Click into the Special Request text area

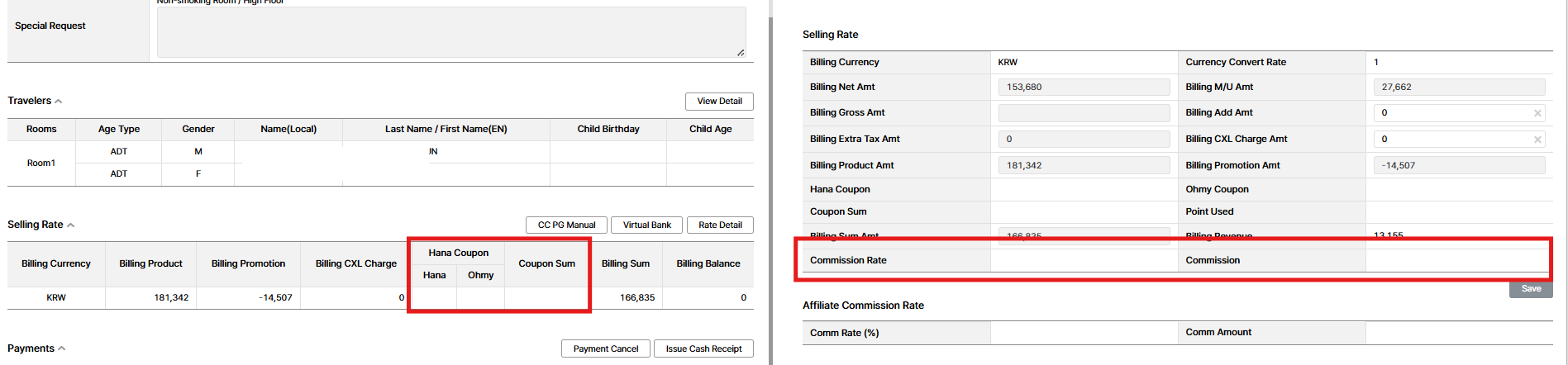(450, 33)
